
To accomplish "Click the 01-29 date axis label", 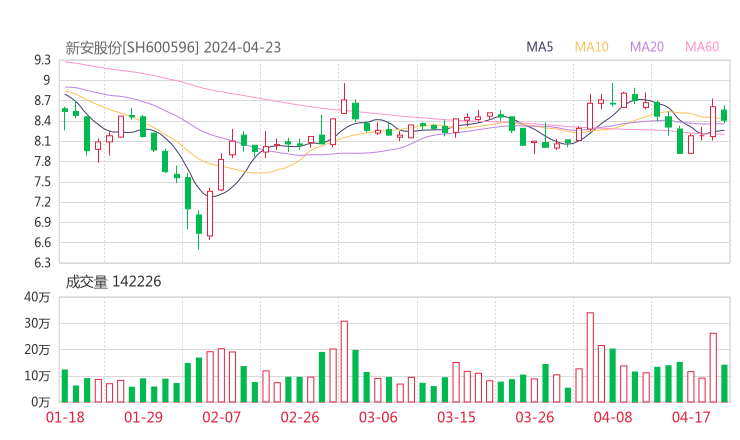I will coord(143,417).
